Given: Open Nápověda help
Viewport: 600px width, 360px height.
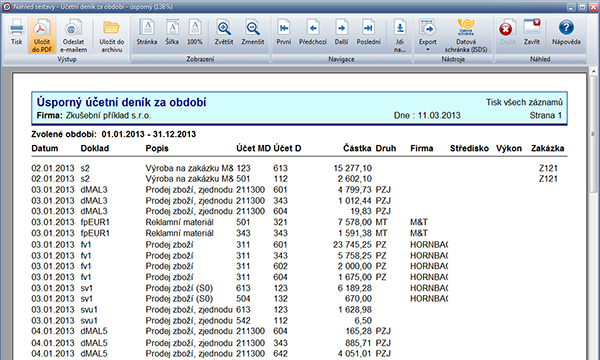Looking at the screenshot, I should [566, 32].
